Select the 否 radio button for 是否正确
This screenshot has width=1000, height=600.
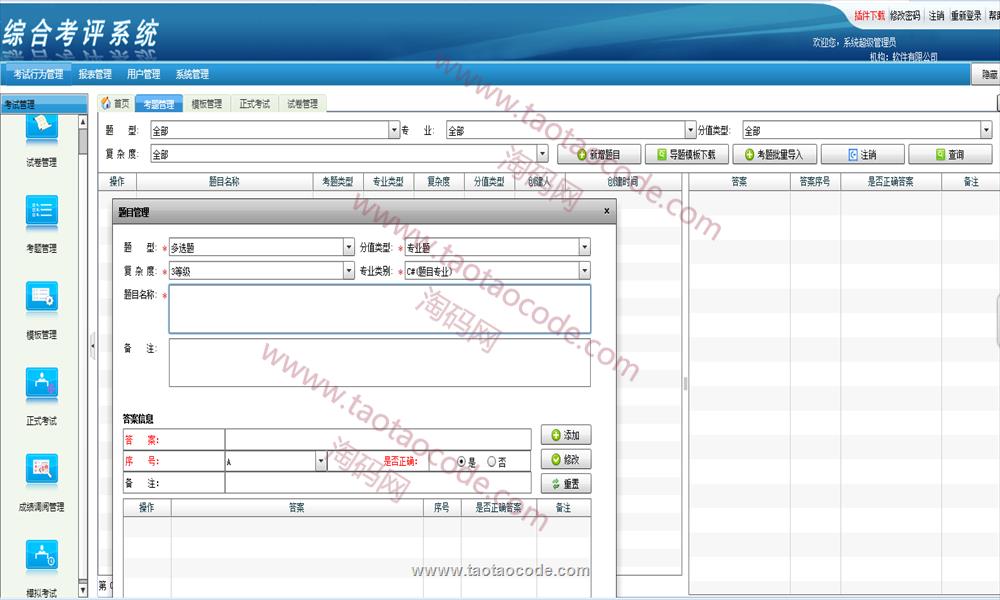click(491, 462)
